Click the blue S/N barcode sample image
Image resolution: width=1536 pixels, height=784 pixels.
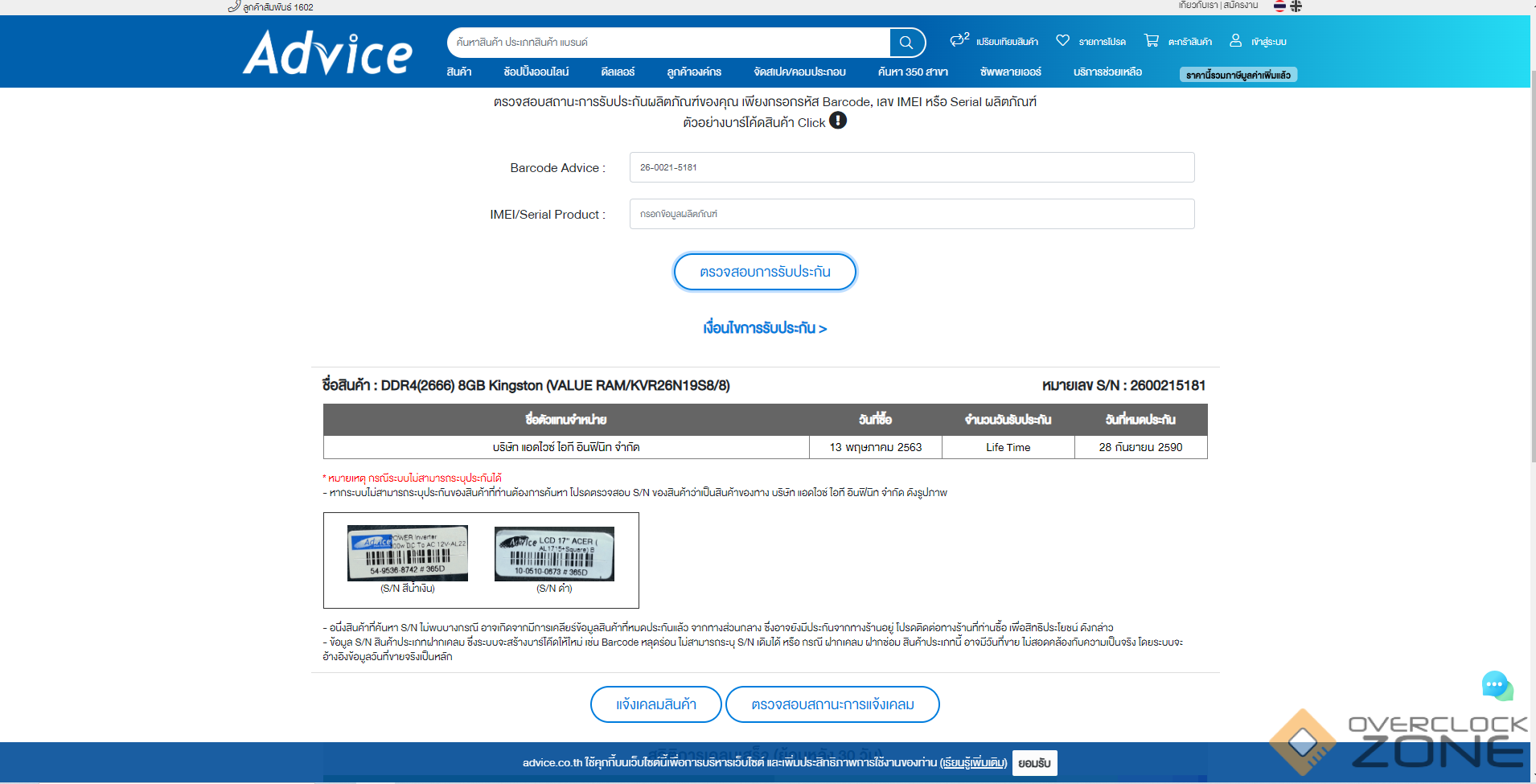point(407,552)
